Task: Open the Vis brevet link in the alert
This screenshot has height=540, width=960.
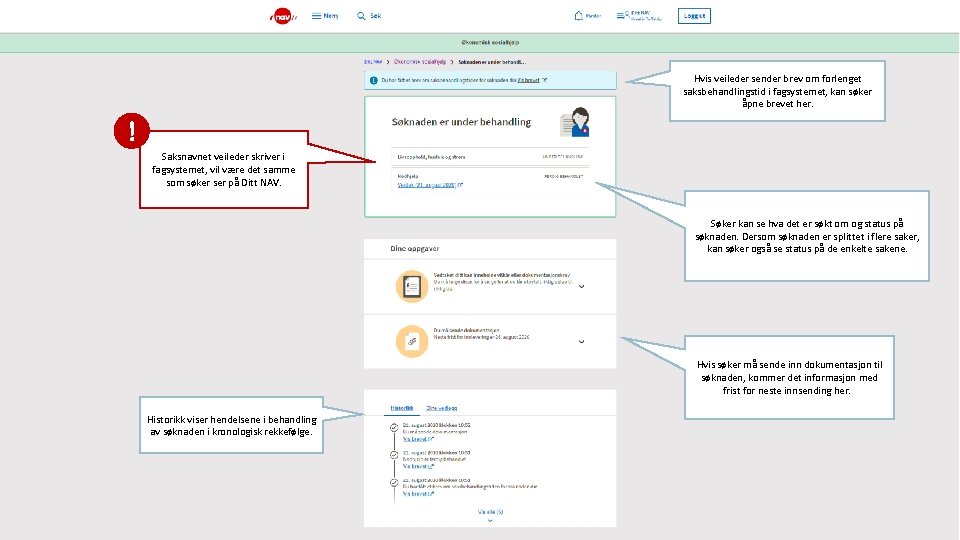Action: [531, 80]
